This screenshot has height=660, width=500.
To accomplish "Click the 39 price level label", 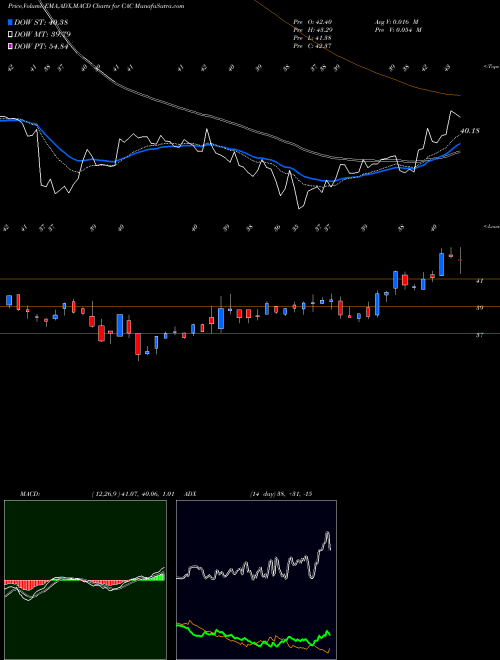I will [x=479, y=308].
